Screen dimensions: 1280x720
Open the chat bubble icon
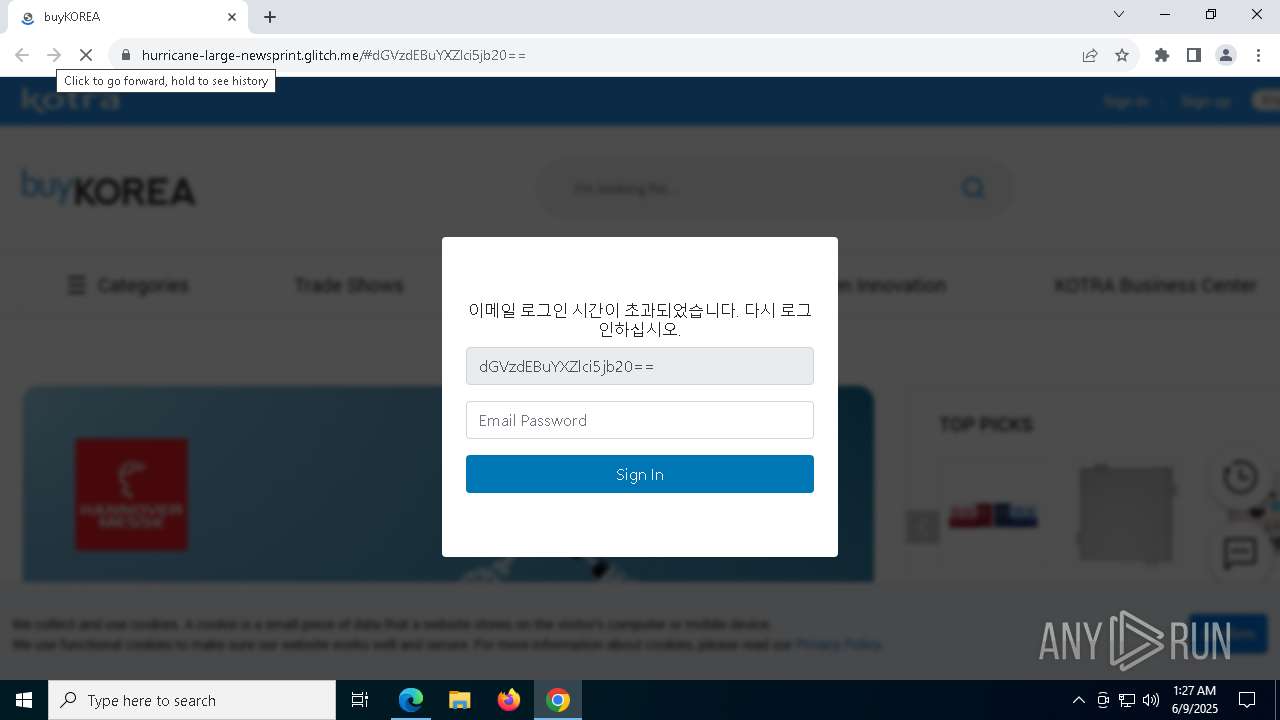point(1240,552)
